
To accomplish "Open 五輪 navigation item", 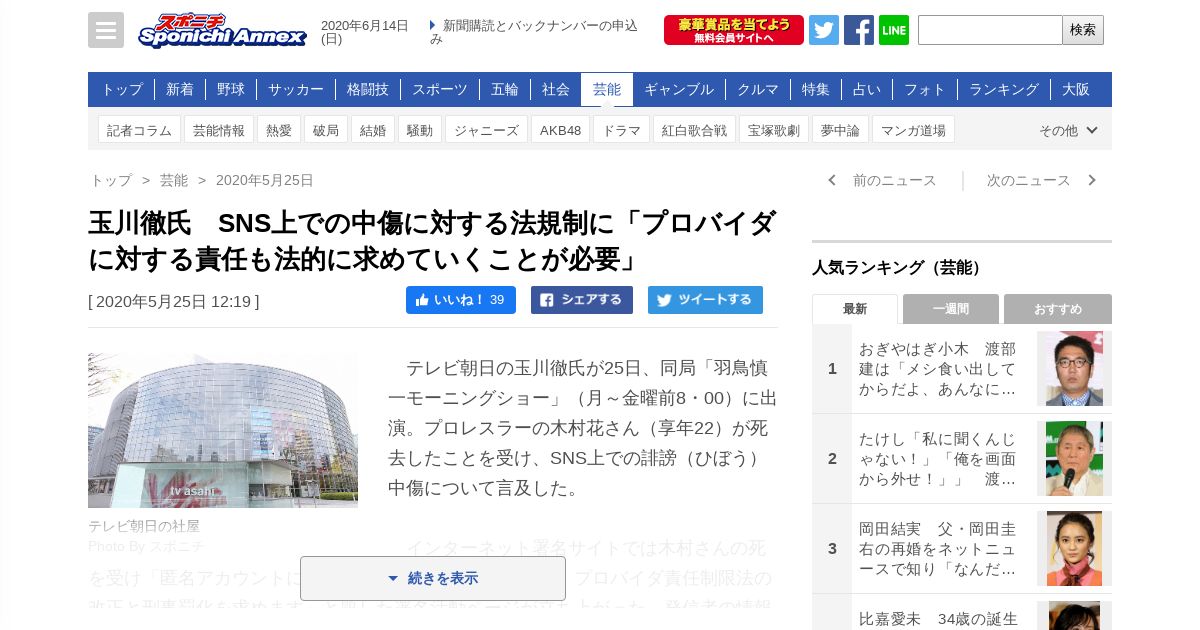I will tap(505, 89).
